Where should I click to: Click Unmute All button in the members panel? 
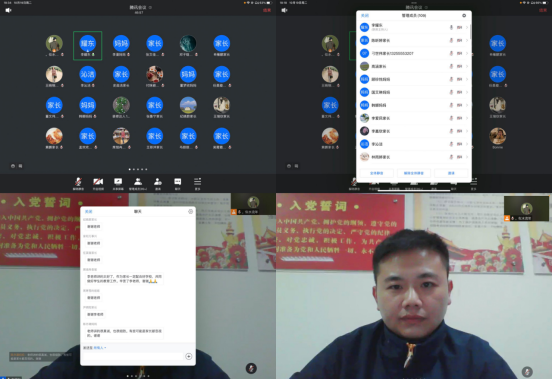(414, 173)
